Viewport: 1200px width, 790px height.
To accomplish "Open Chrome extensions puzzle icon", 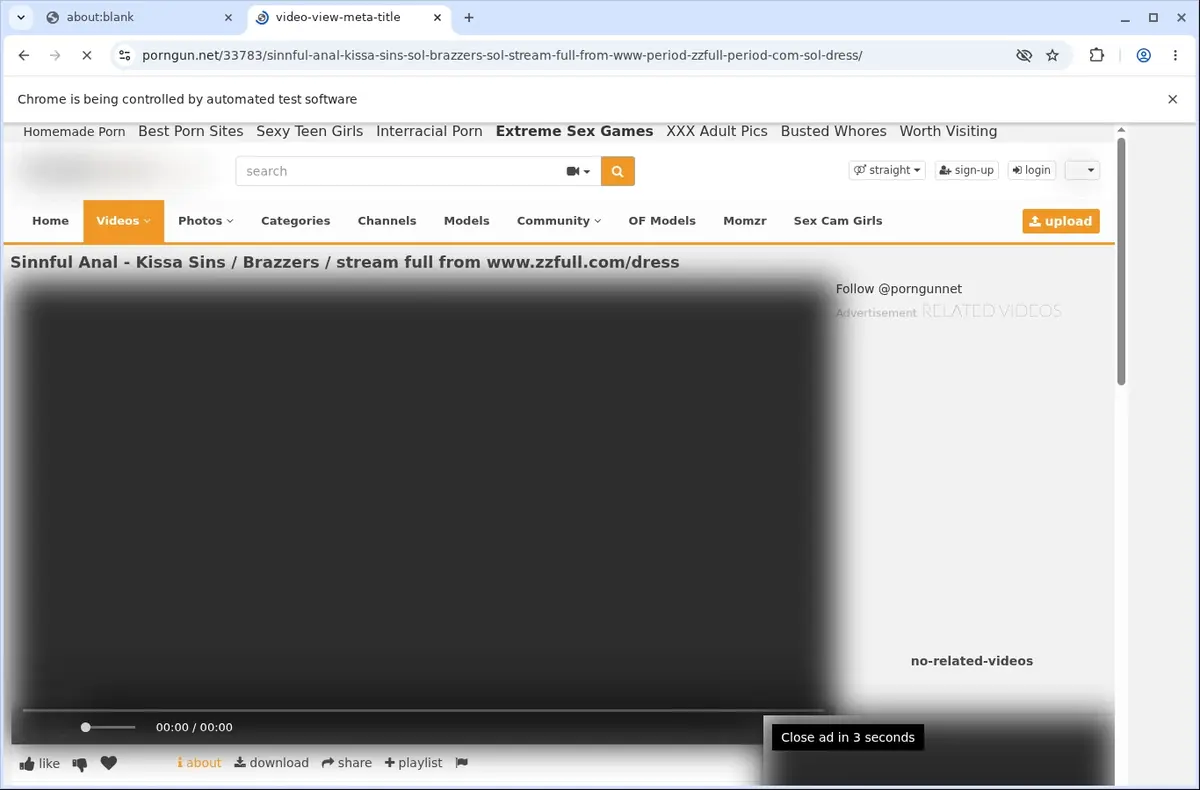I will point(1097,56).
